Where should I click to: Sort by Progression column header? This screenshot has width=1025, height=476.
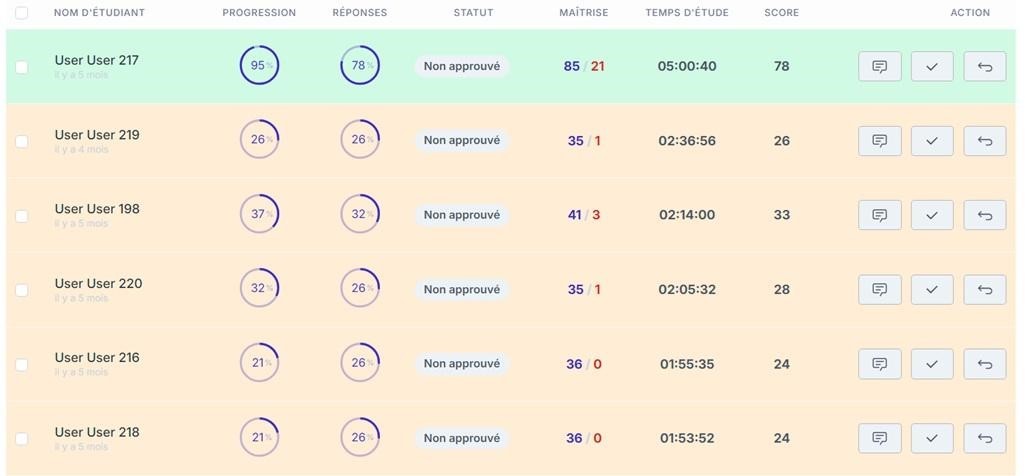[259, 12]
